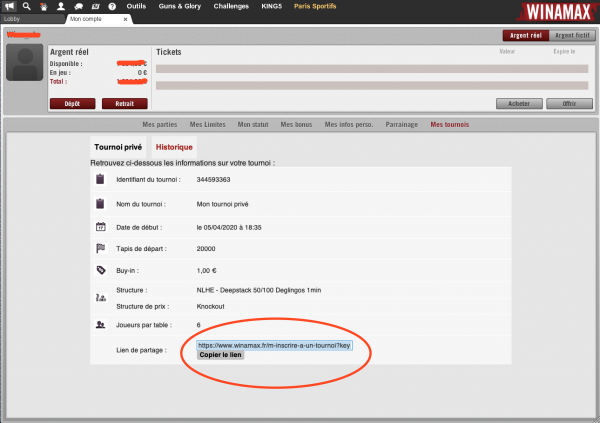Click the Retrait button
Image resolution: width=600 pixels, height=423 pixels.
pos(124,103)
